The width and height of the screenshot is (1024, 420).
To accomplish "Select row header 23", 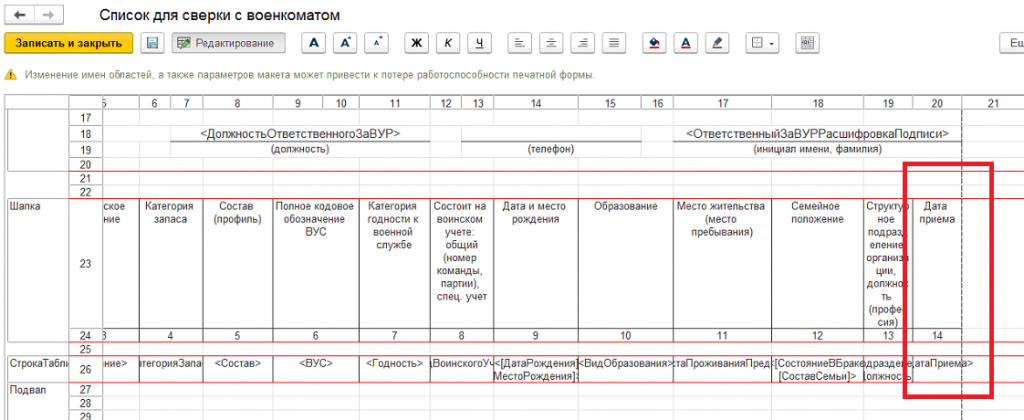I will pos(86,264).
